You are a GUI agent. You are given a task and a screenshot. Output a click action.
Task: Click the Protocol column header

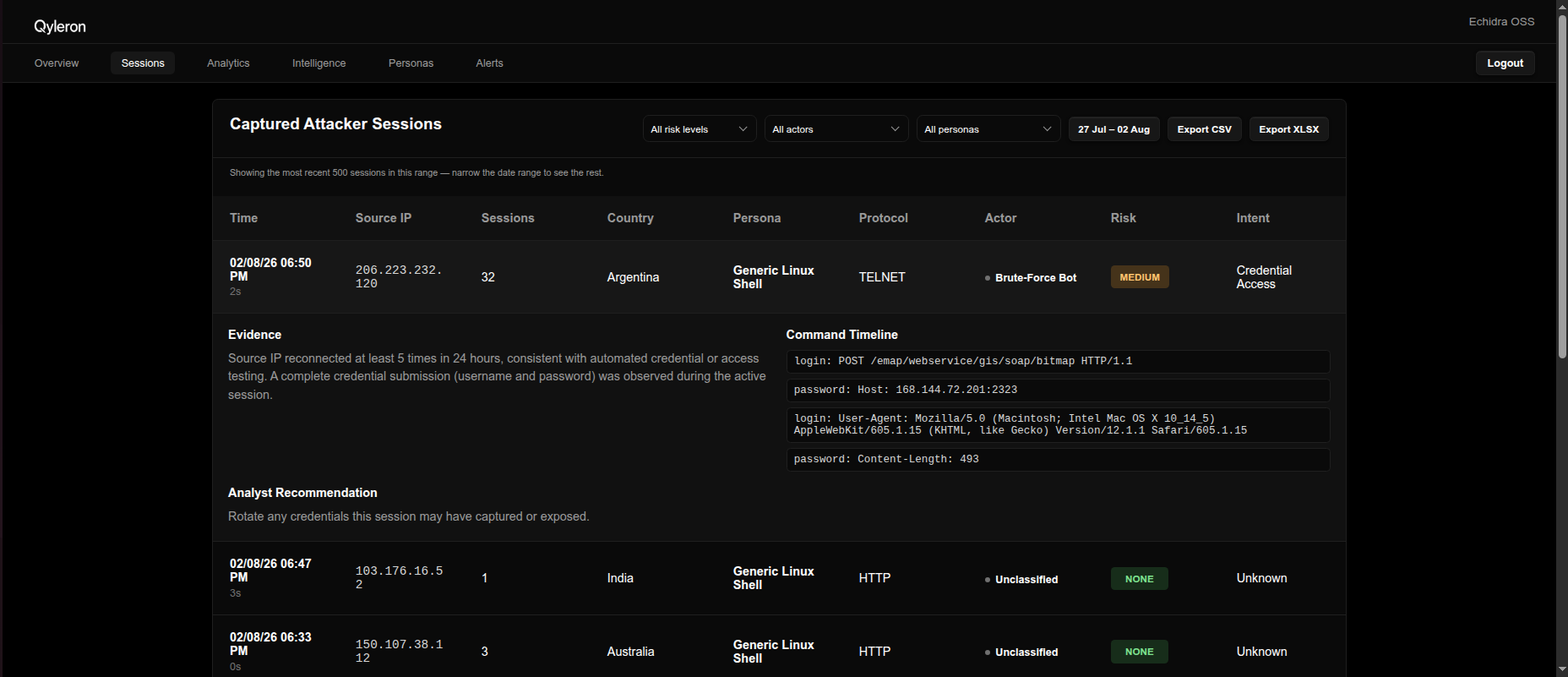(884, 218)
